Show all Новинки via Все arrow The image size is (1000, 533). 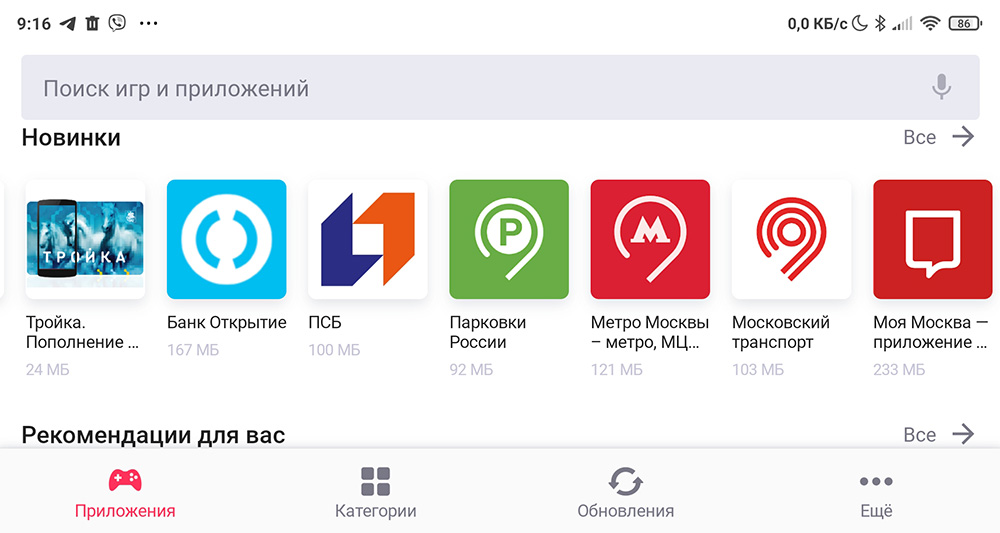[939, 136]
